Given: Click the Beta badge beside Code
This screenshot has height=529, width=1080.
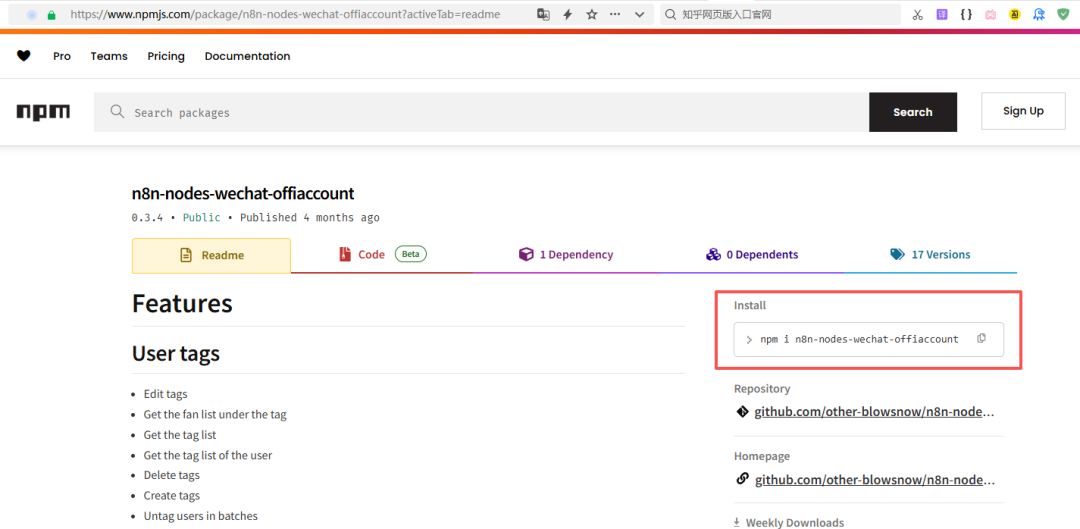Looking at the screenshot, I should coord(411,254).
